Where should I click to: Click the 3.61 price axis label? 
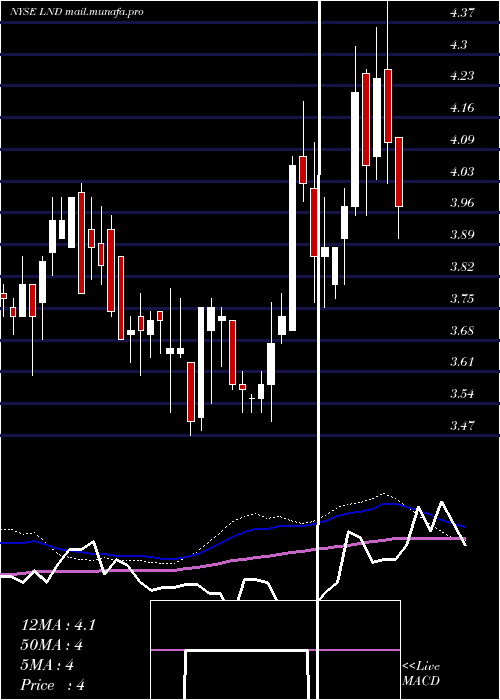coord(462,362)
